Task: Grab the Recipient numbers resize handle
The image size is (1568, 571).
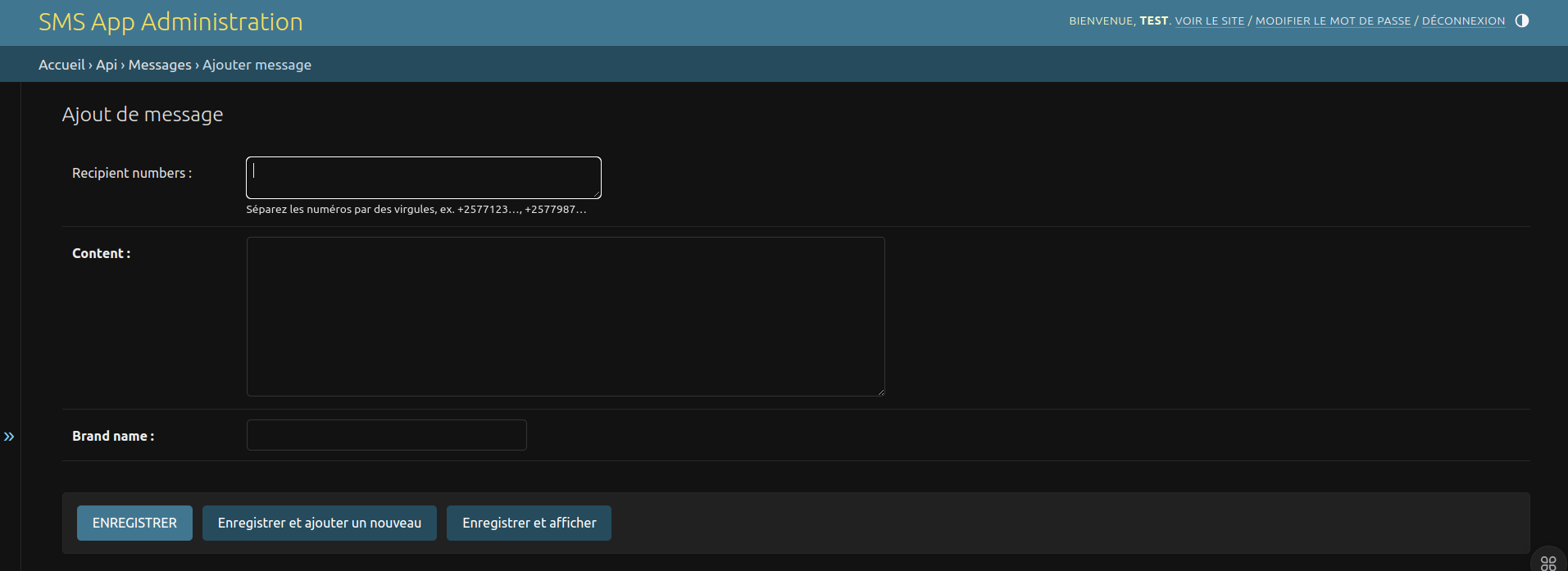Action: 597,194
